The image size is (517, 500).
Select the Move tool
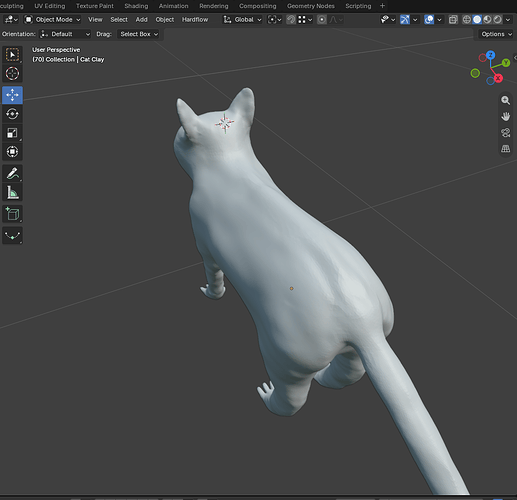[12, 95]
